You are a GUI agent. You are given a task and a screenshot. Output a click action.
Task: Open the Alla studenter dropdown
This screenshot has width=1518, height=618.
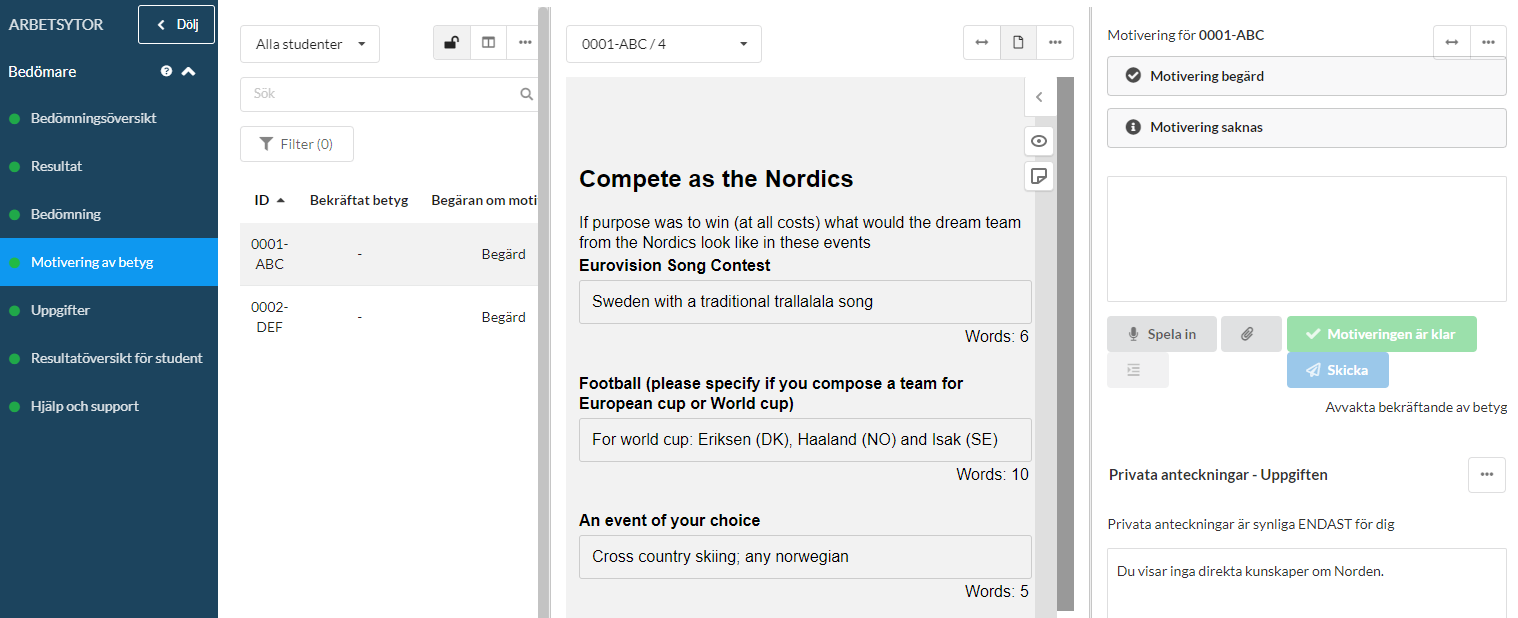[x=310, y=44]
